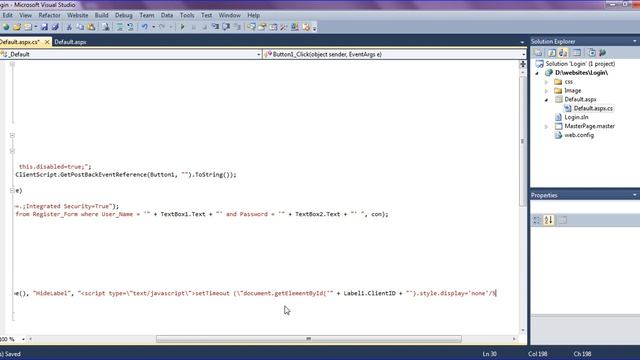Click the Copy Web Site icon in Solution Explorer
The height and width of the screenshot is (360, 640).
point(591,53)
